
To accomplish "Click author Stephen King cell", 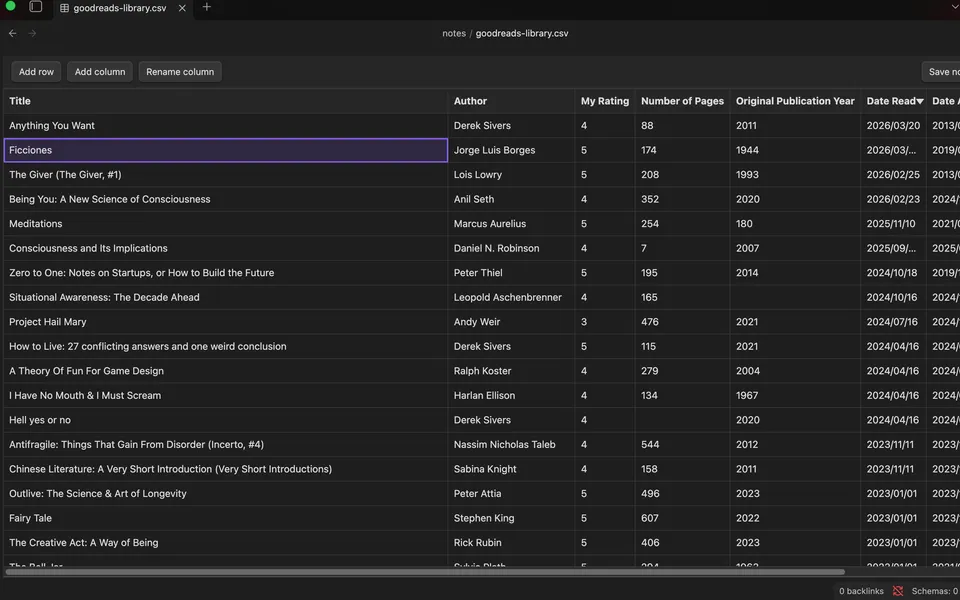I will [x=511, y=517].
